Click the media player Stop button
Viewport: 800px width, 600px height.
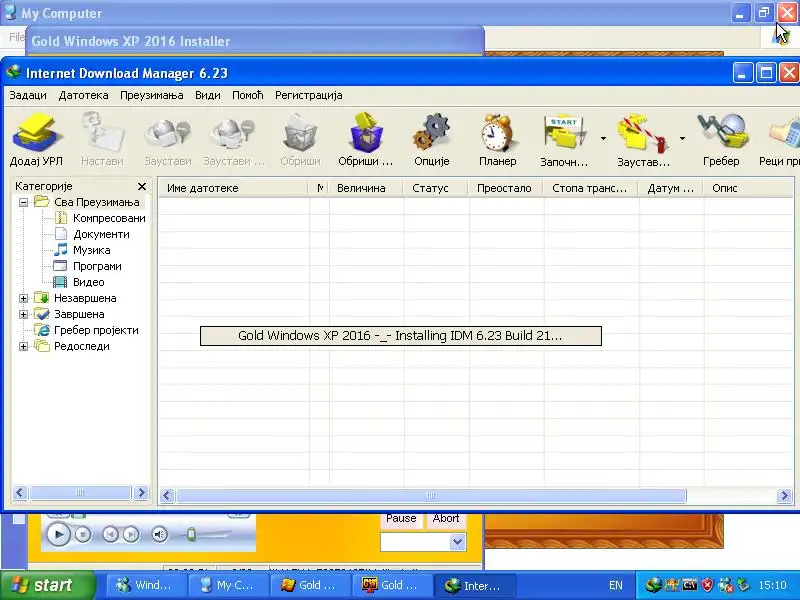pos(83,534)
